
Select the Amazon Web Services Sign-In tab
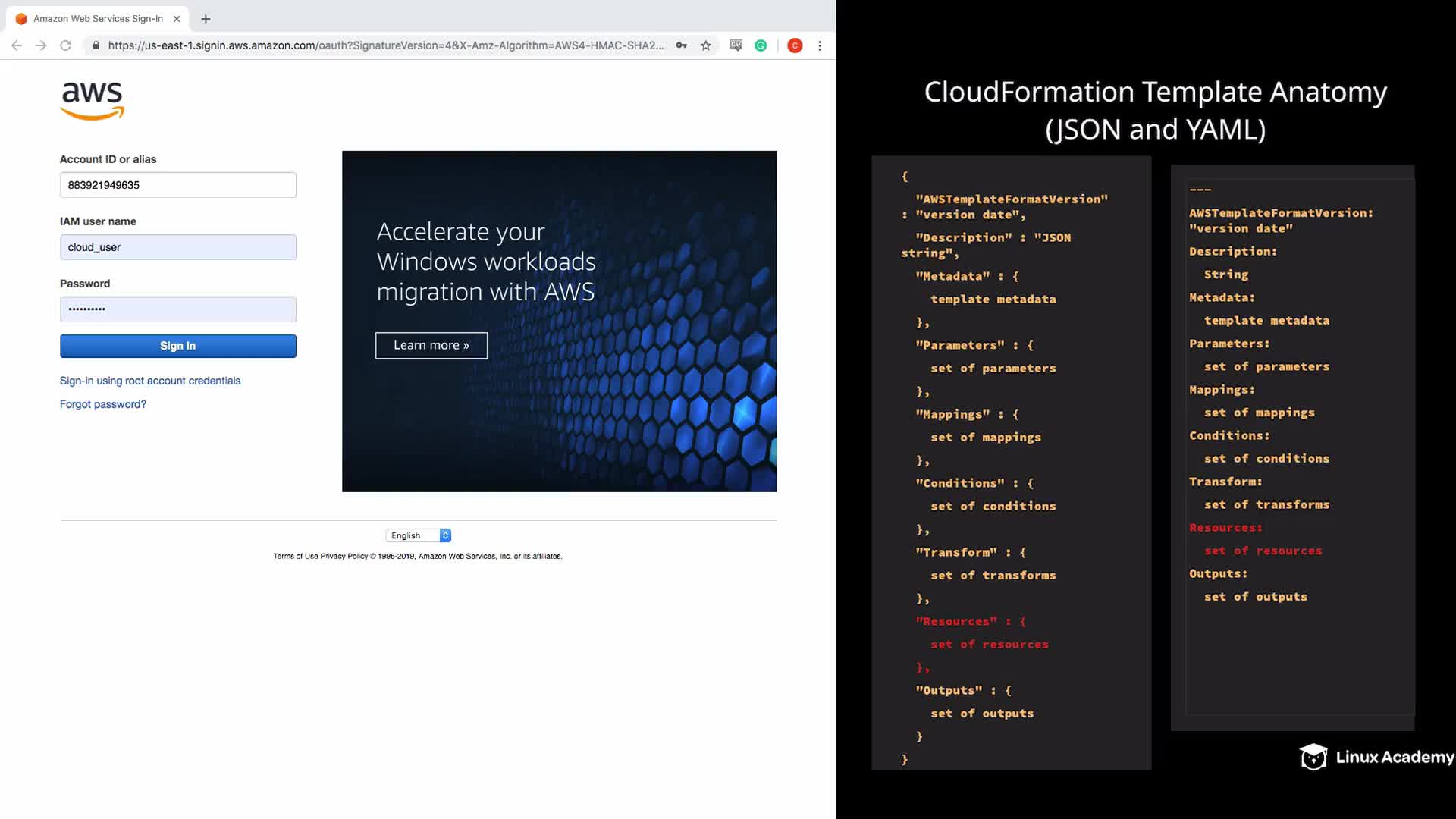[x=97, y=19]
